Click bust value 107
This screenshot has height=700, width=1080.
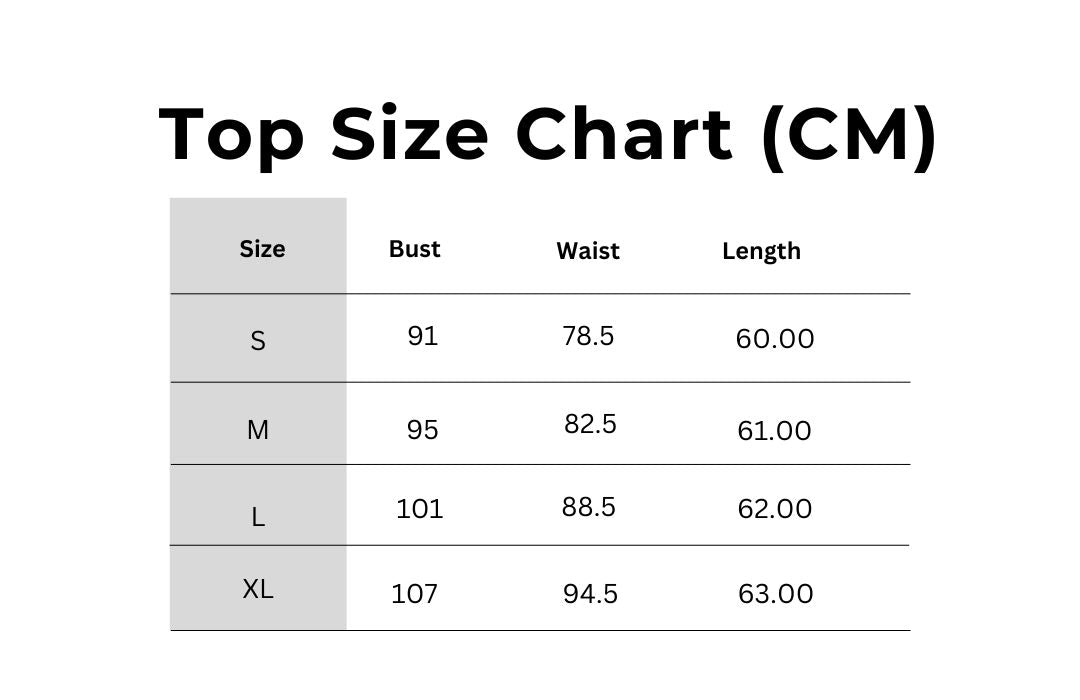click(x=414, y=594)
